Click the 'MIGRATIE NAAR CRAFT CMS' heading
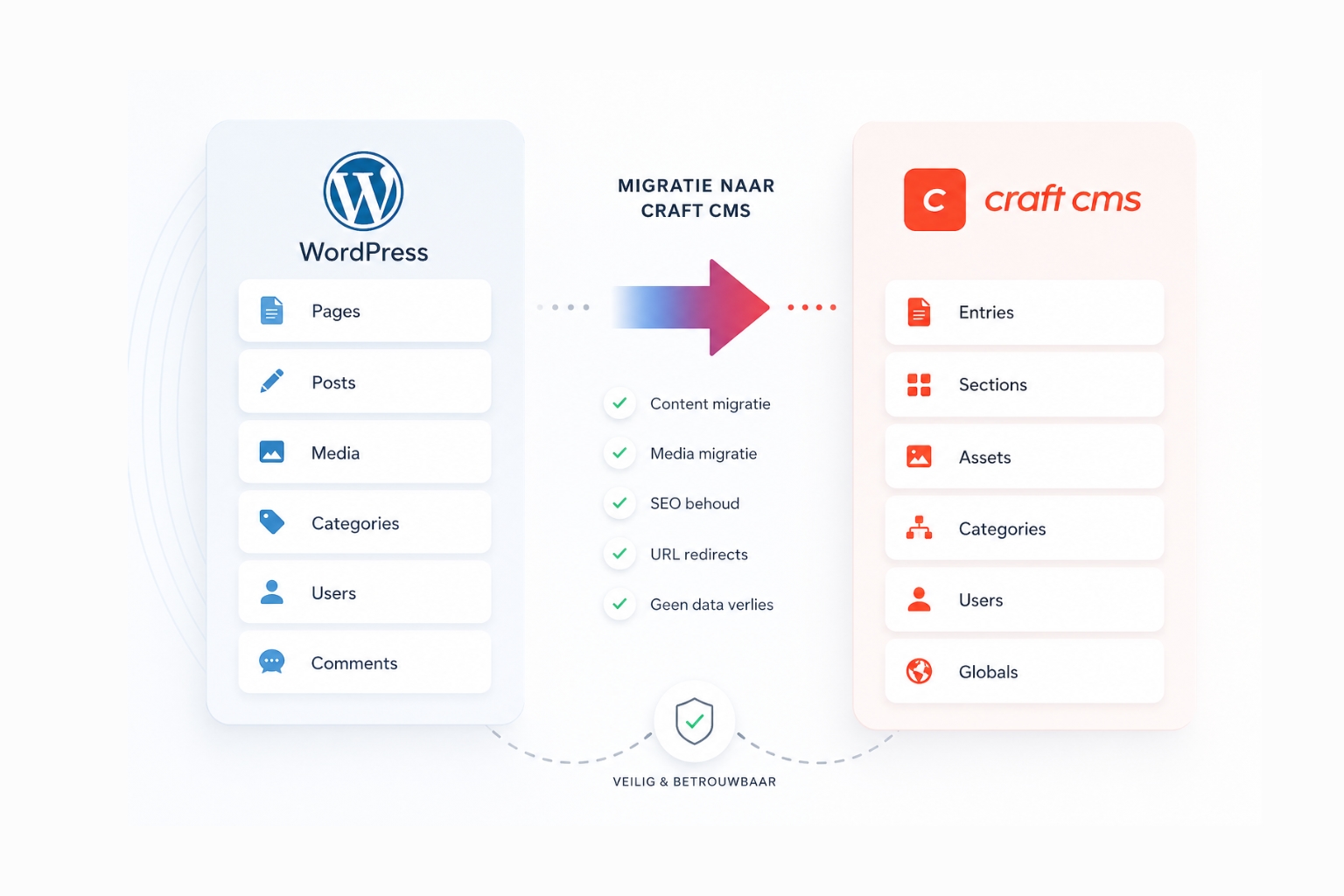This screenshot has width=1344, height=896. click(x=696, y=198)
